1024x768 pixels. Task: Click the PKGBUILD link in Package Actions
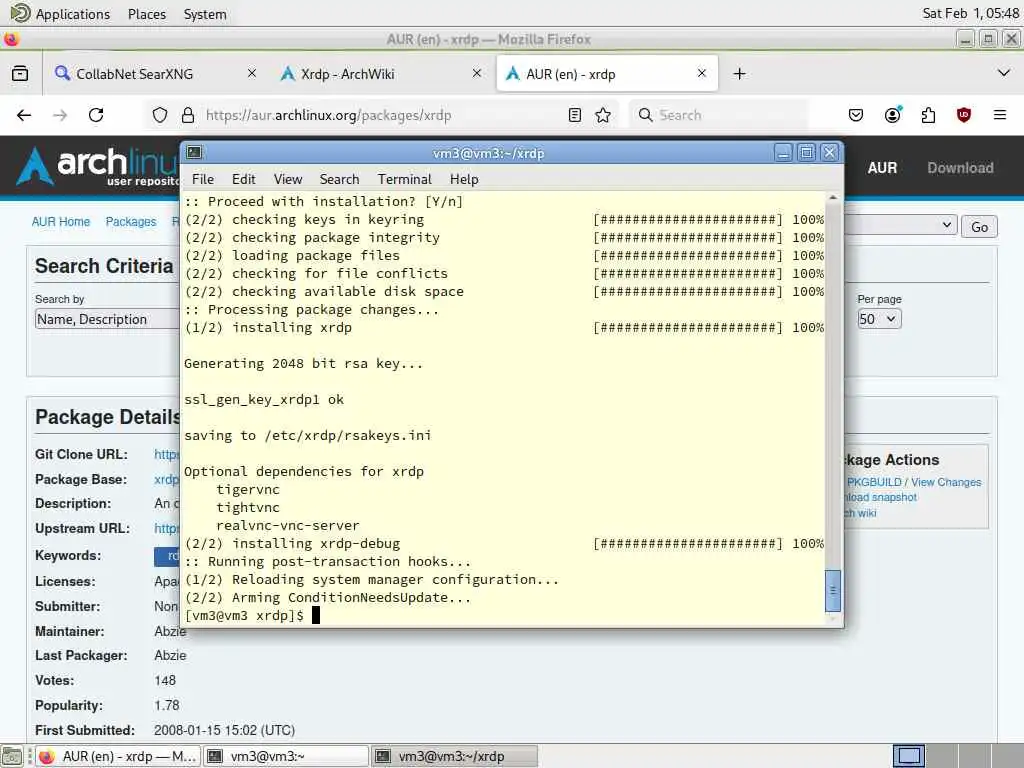coord(873,482)
